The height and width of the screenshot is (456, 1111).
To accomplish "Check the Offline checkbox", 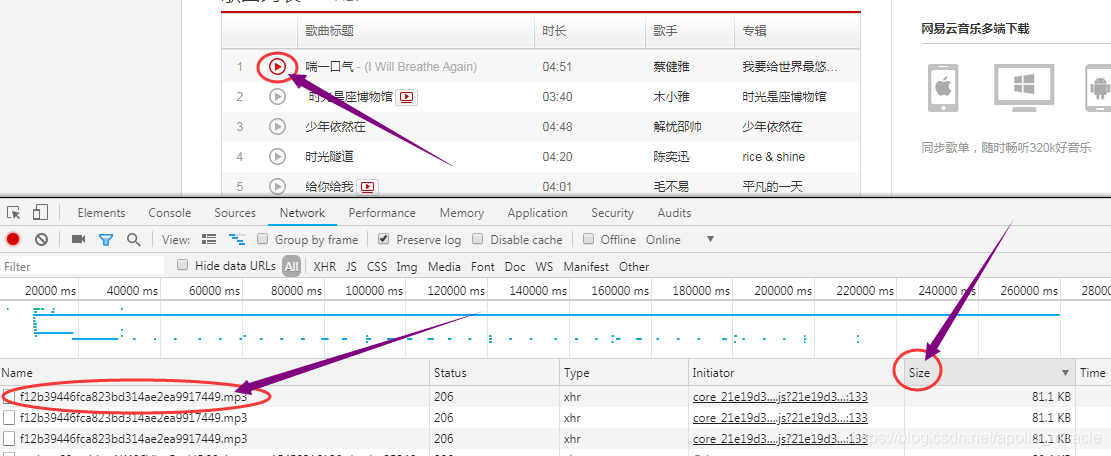I will pos(588,239).
